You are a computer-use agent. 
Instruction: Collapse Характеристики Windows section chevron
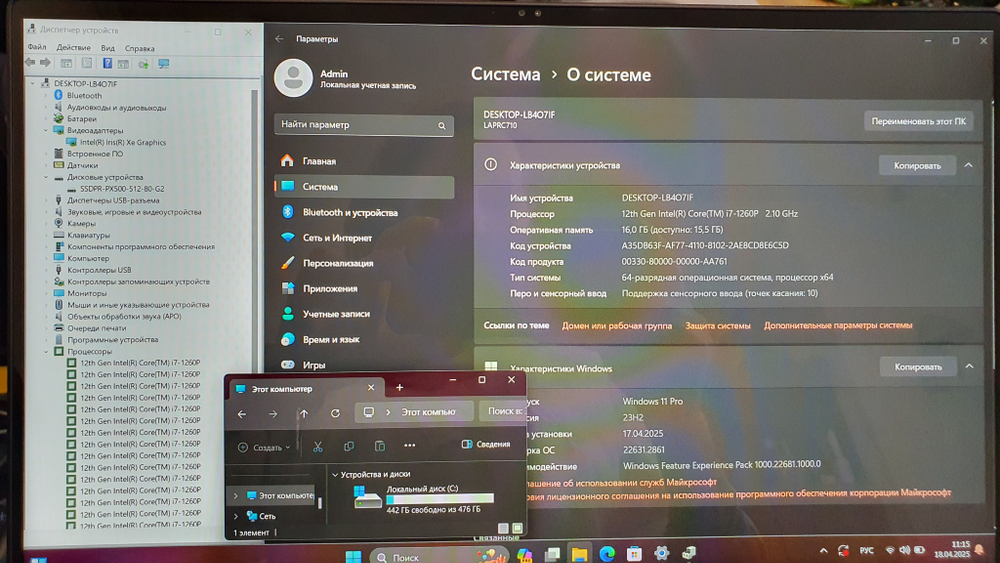click(x=969, y=366)
